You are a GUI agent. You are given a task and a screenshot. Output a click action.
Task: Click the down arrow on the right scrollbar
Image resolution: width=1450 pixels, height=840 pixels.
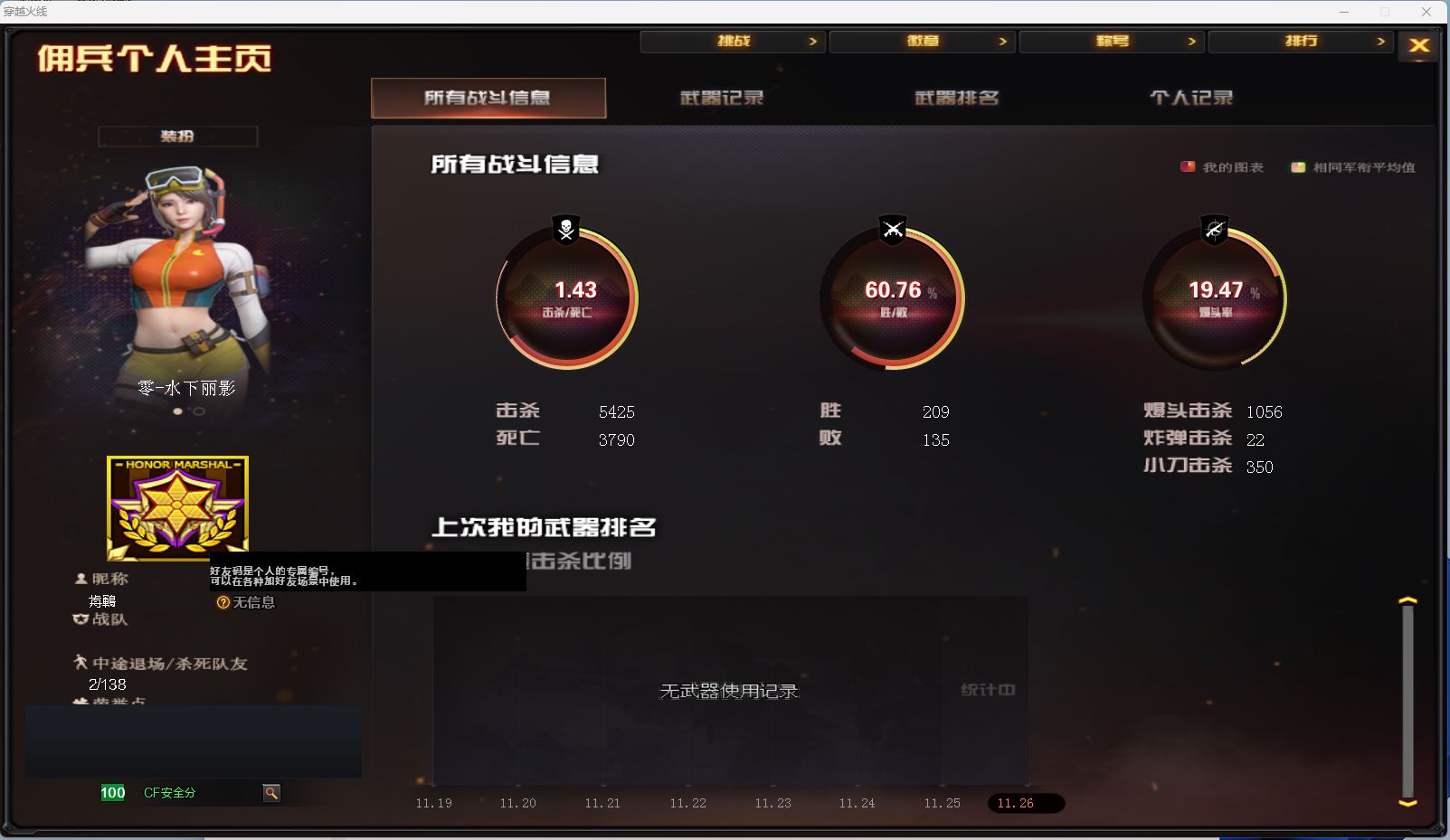point(1407,802)
